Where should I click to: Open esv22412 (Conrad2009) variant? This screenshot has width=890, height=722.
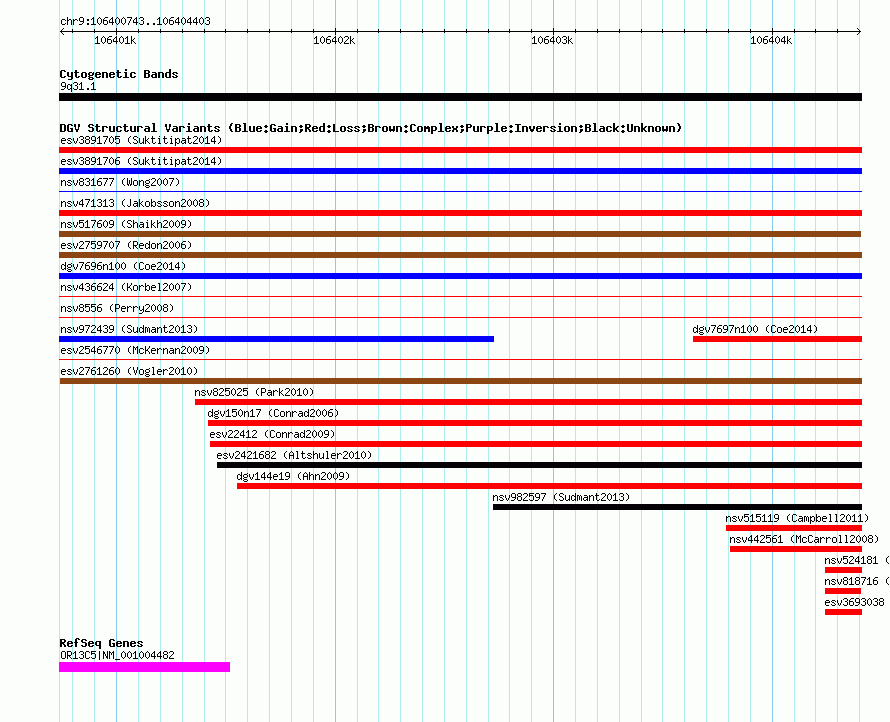pos(272,434)
